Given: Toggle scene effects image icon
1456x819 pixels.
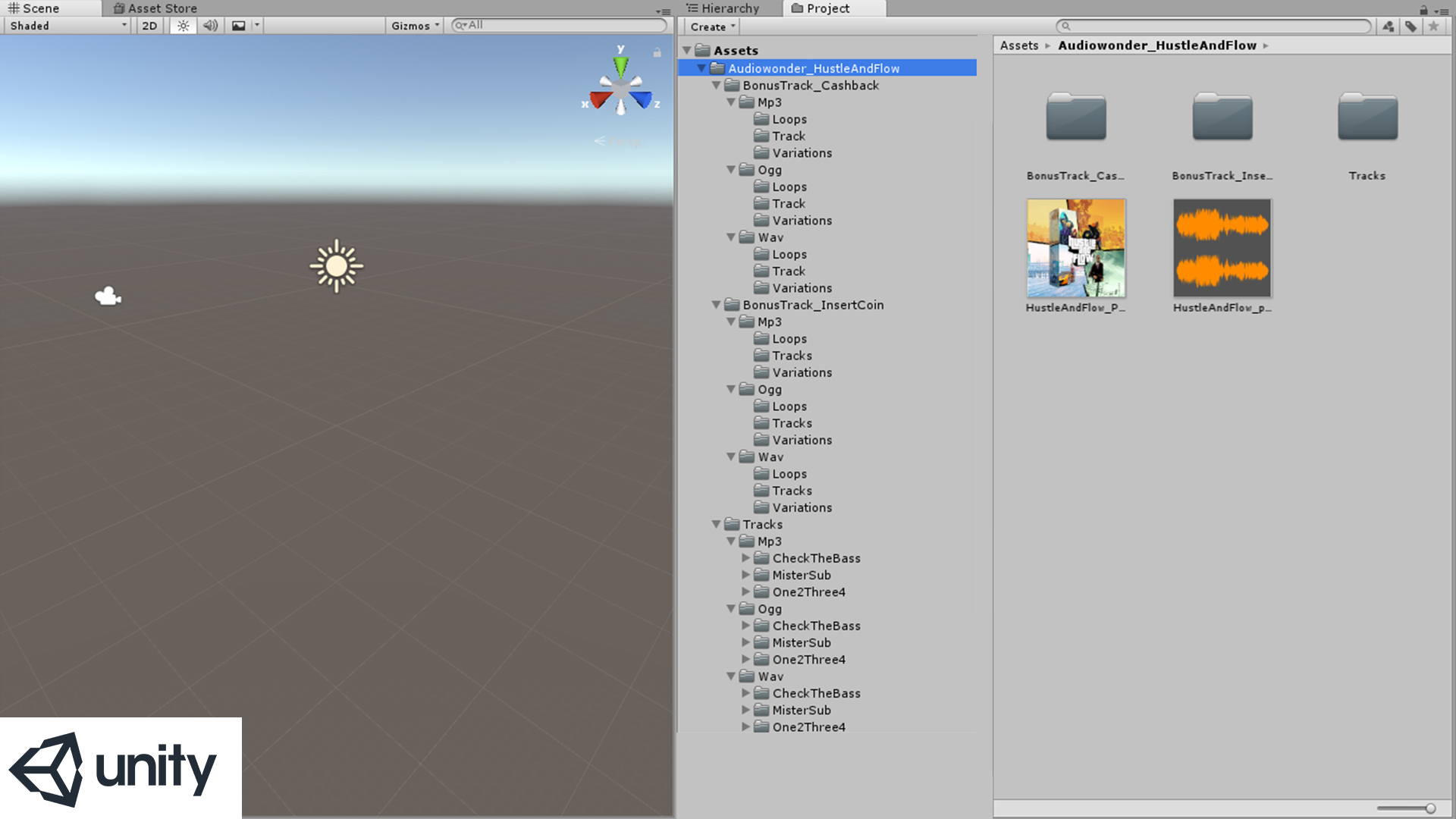Looking at the screenshot, I should 238,26.
